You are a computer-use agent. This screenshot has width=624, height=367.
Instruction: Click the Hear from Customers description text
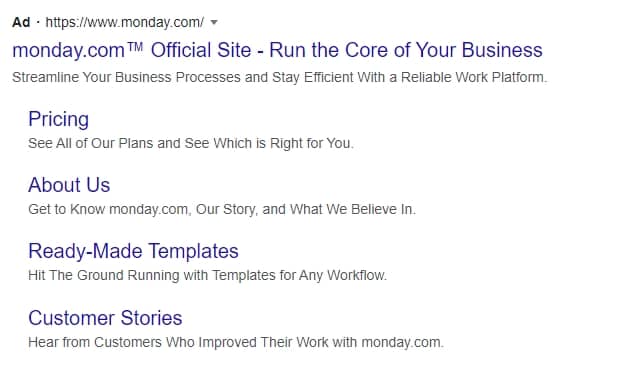click(x=236, y=342)
